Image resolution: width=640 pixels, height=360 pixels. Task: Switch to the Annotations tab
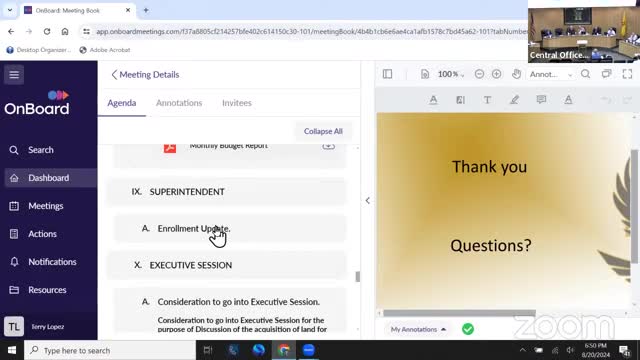(x=179, y=103)
